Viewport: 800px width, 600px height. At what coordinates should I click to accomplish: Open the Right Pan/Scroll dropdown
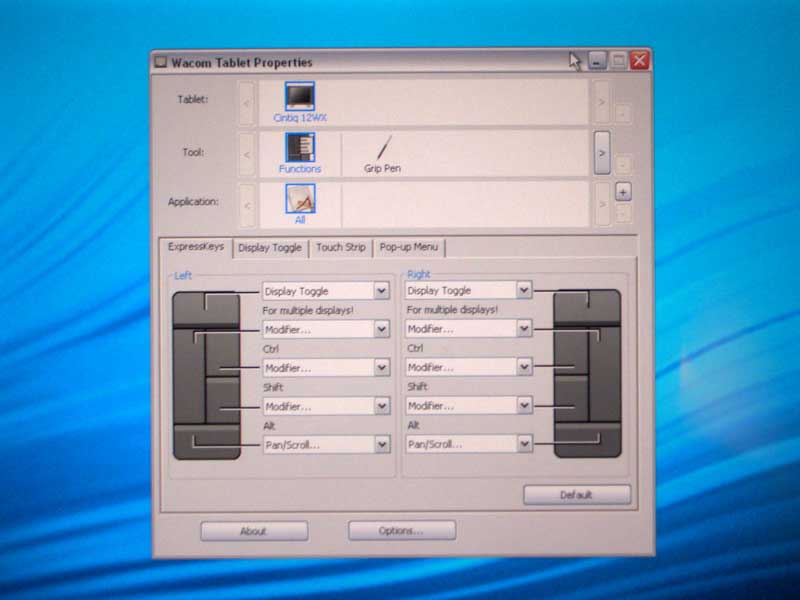468,444
